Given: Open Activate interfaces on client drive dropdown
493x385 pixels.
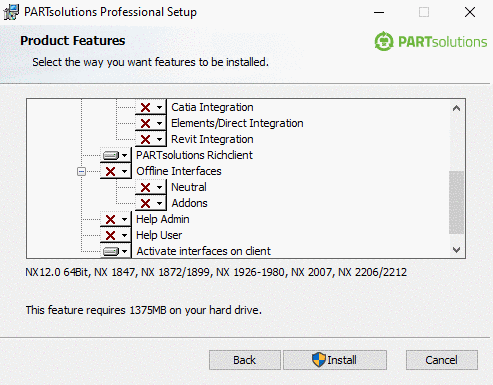Looking at the screenshot, I should pyautogui.click(x=116, y=251).
